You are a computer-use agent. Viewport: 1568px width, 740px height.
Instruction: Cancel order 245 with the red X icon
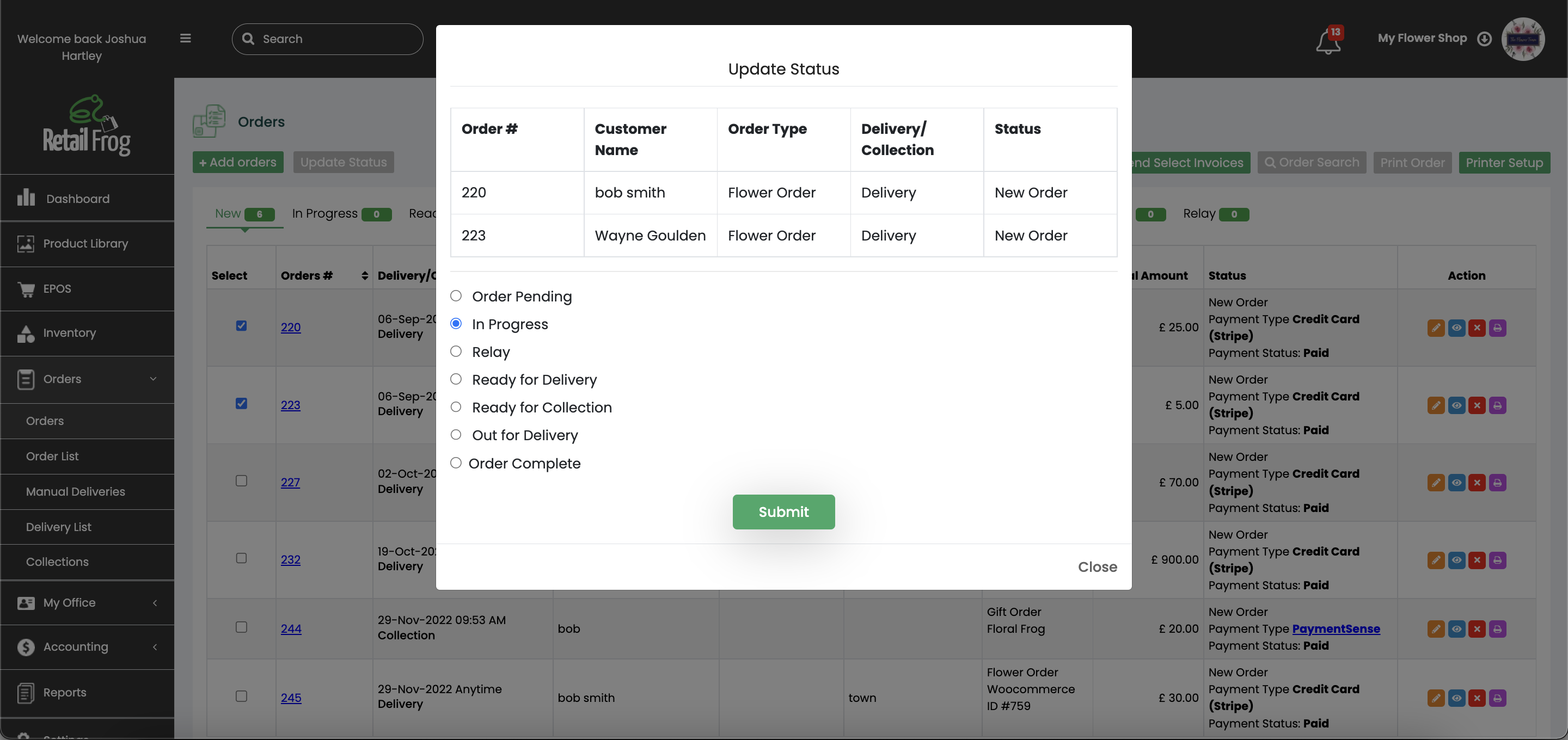pyautogui.click(x=1477, y=698)
